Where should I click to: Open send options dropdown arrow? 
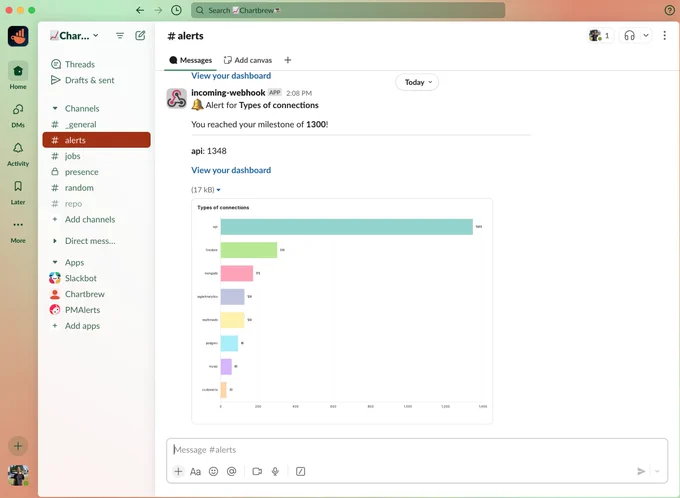657,471
